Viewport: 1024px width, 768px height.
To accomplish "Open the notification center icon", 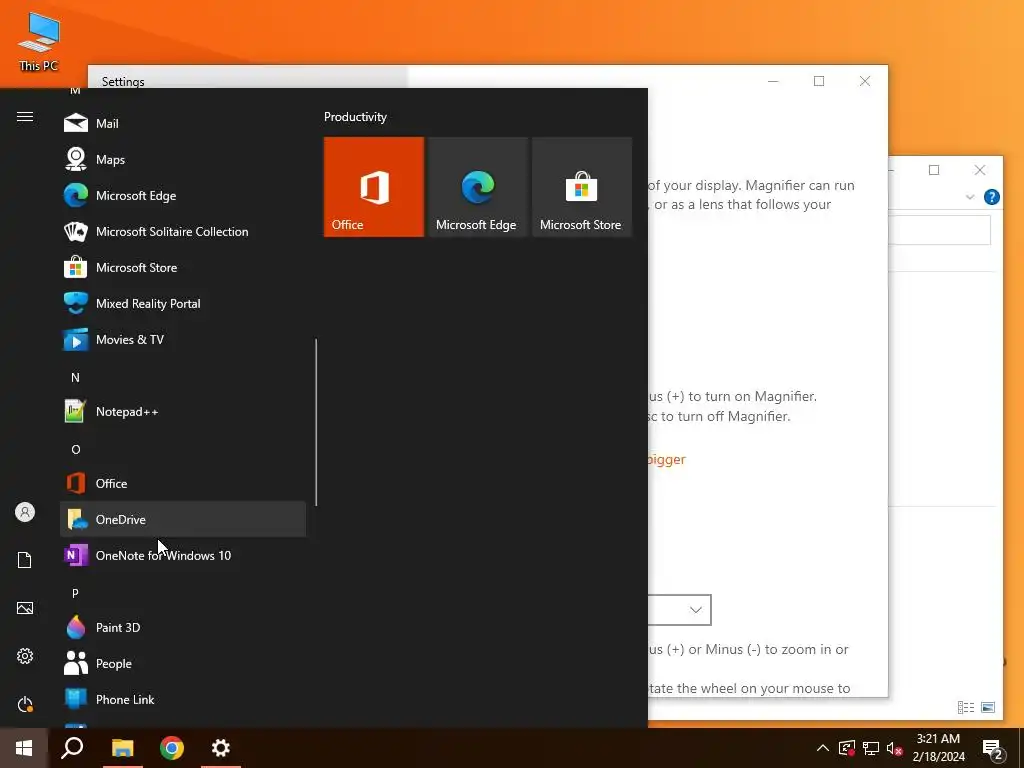I will pos(993,749).
